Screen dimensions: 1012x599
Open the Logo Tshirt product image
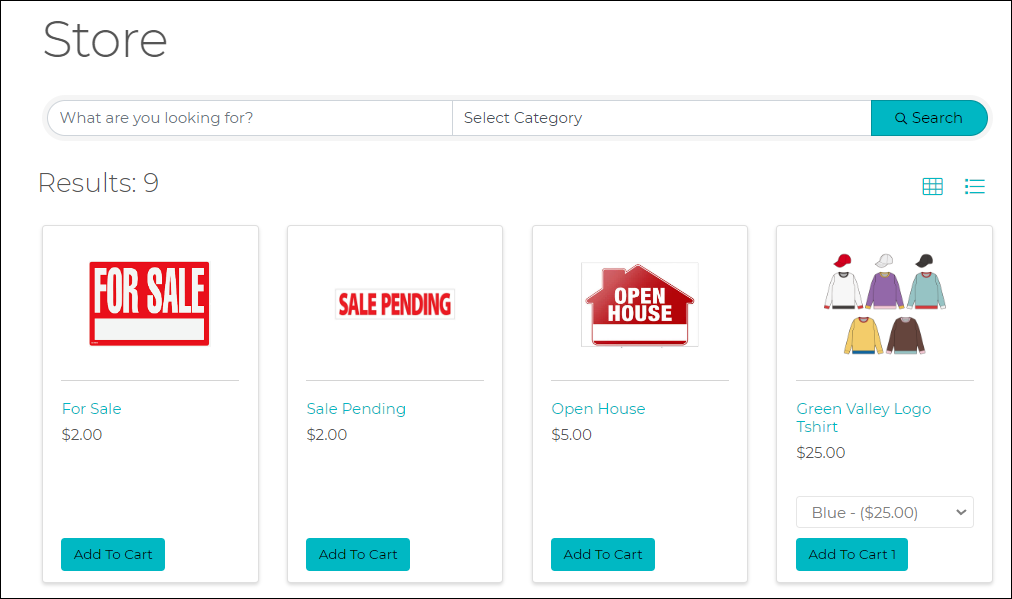click(x=884, y=304)
